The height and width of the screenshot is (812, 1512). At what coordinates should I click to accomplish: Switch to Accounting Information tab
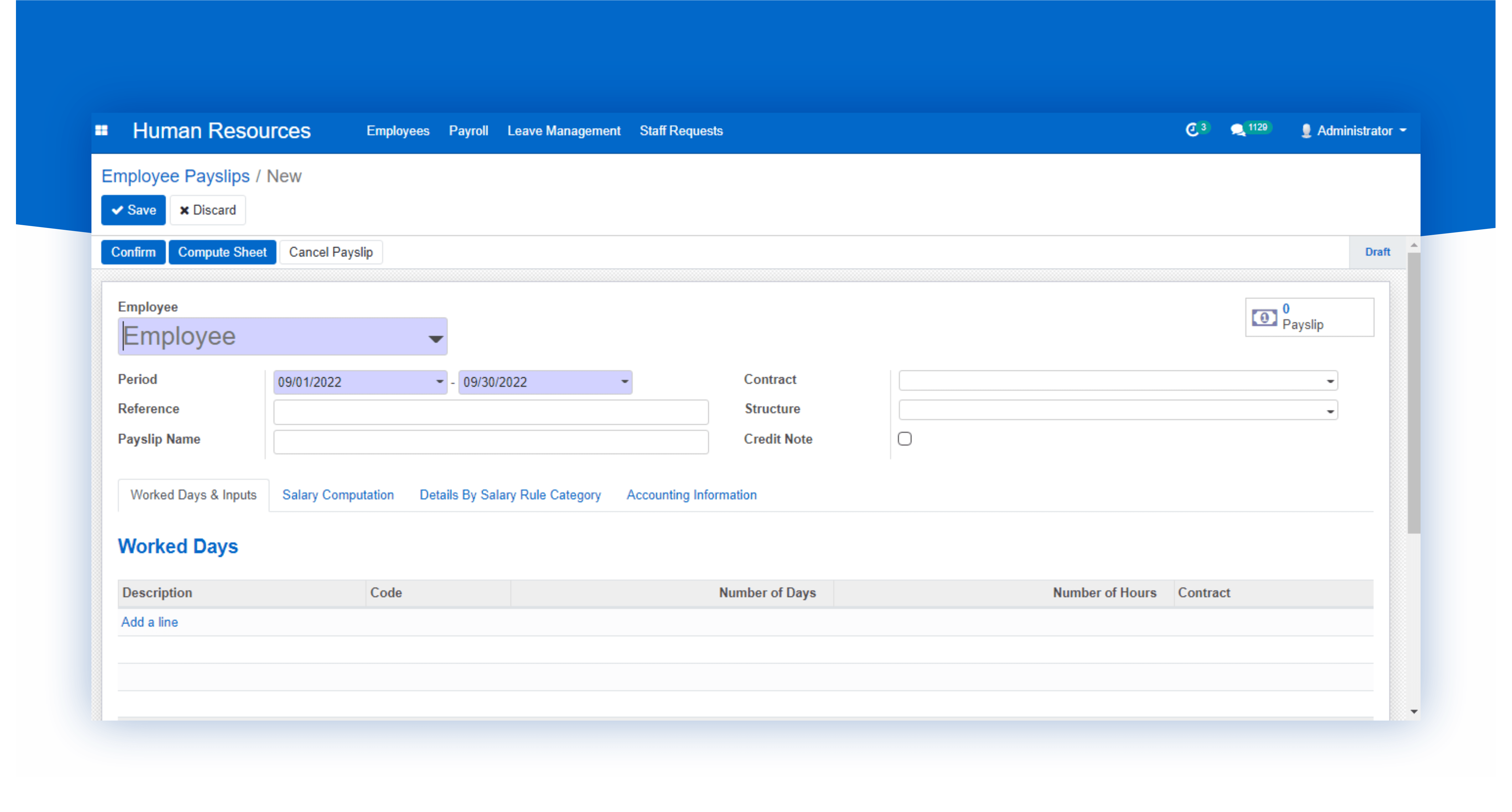coord(691,494)
